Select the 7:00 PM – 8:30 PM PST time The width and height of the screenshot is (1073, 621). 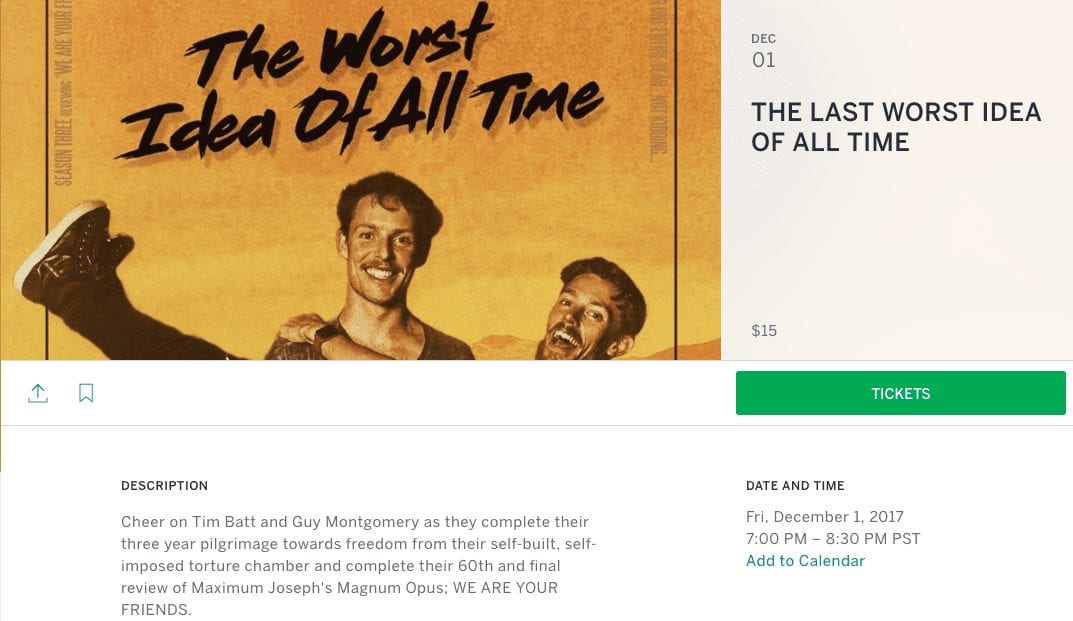pos(834,539)
